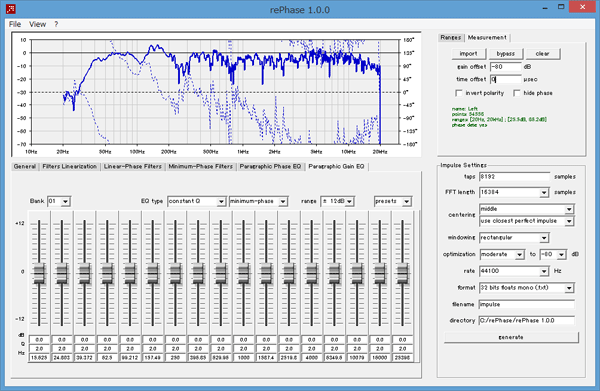Open the optimization -80 dB dropdown

553,254
